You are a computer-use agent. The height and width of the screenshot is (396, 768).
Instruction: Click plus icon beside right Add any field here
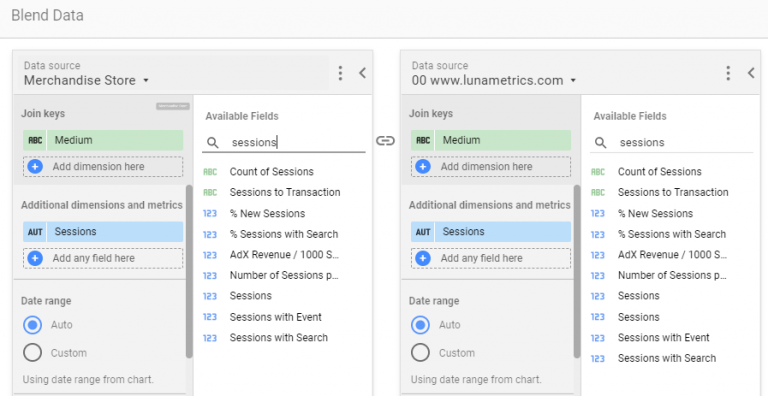pyautogui.click(x=423, y=258)
